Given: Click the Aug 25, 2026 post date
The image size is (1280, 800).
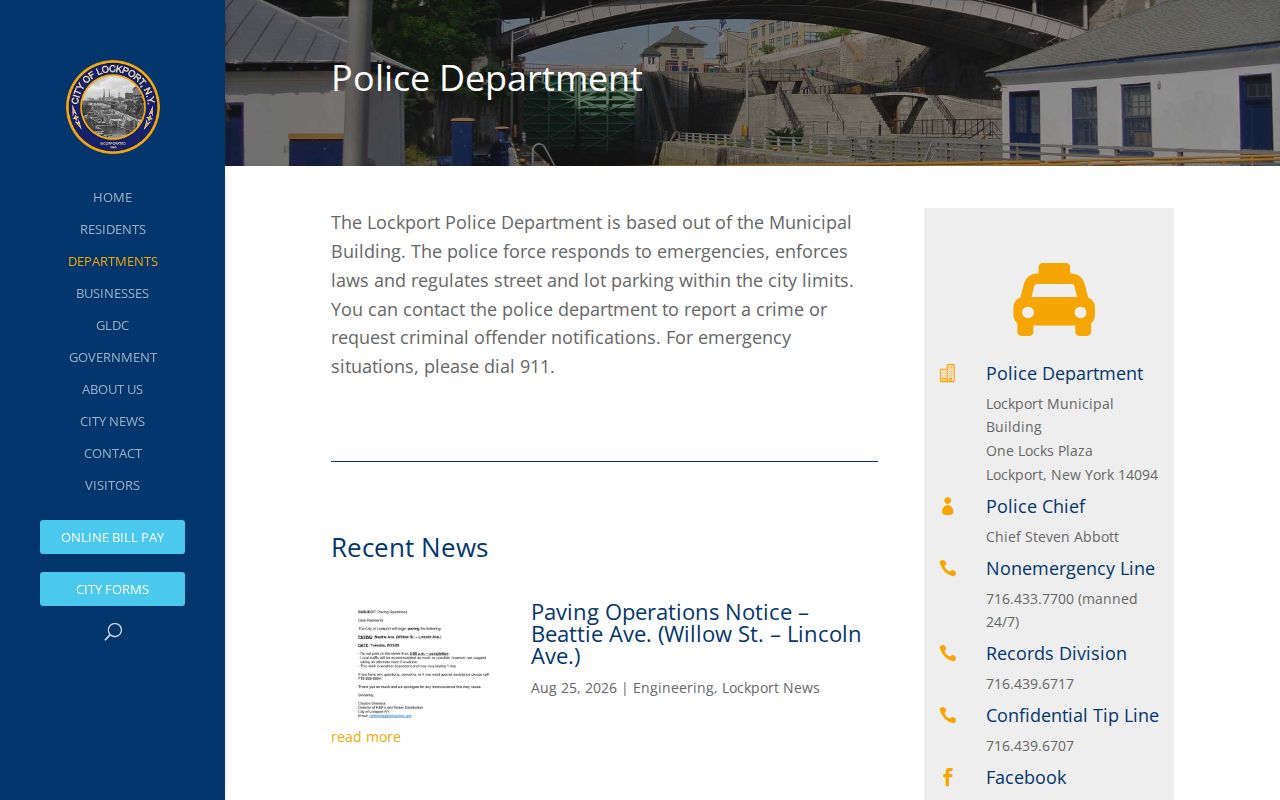Looking at the screenshot, I should [x=574, y=688].
